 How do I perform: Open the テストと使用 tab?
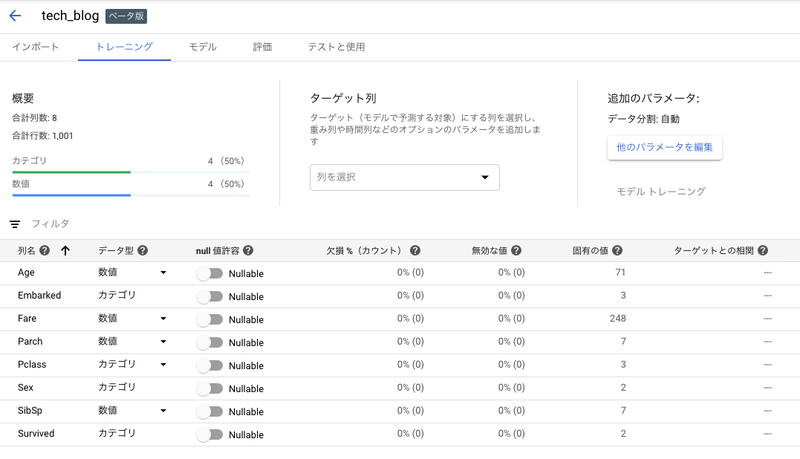click(x=336, y=47)
